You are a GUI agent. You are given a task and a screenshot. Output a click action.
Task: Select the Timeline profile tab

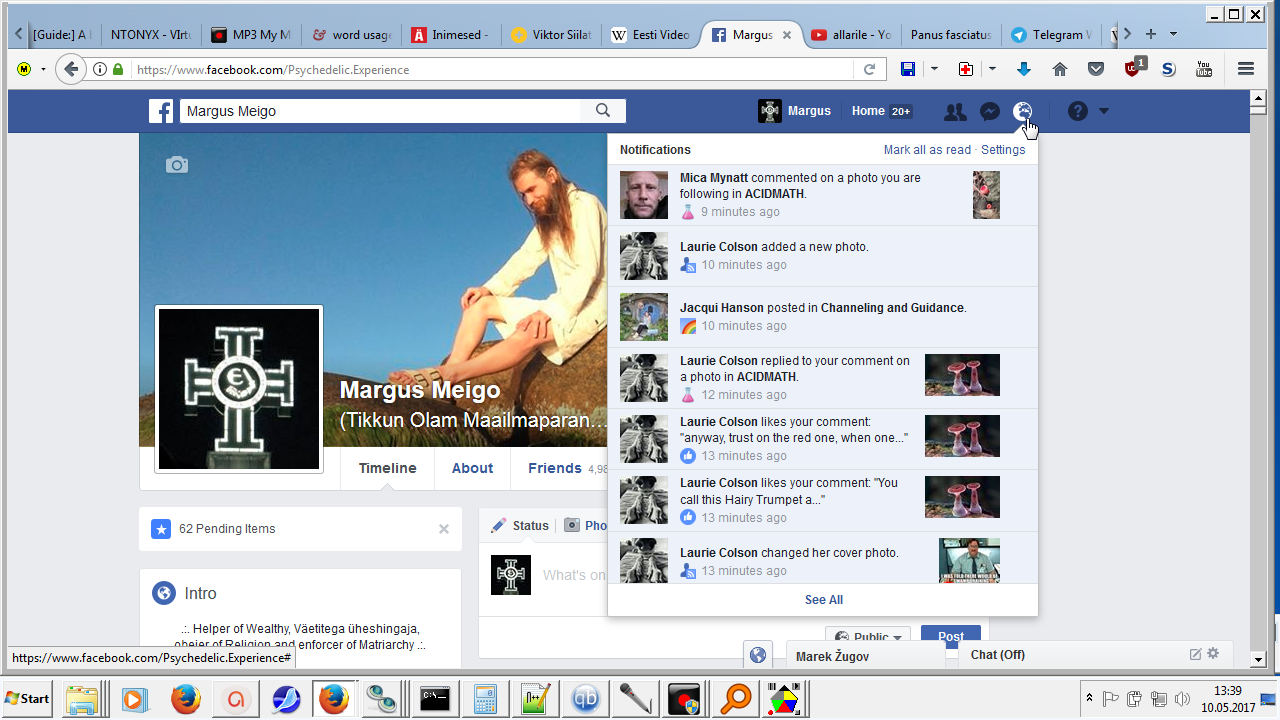pyautogui.click(x=388, y=468)
